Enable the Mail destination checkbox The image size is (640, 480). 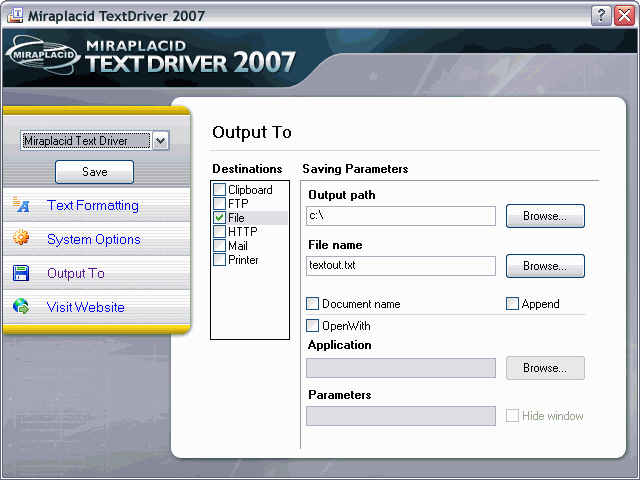(220, 246)
